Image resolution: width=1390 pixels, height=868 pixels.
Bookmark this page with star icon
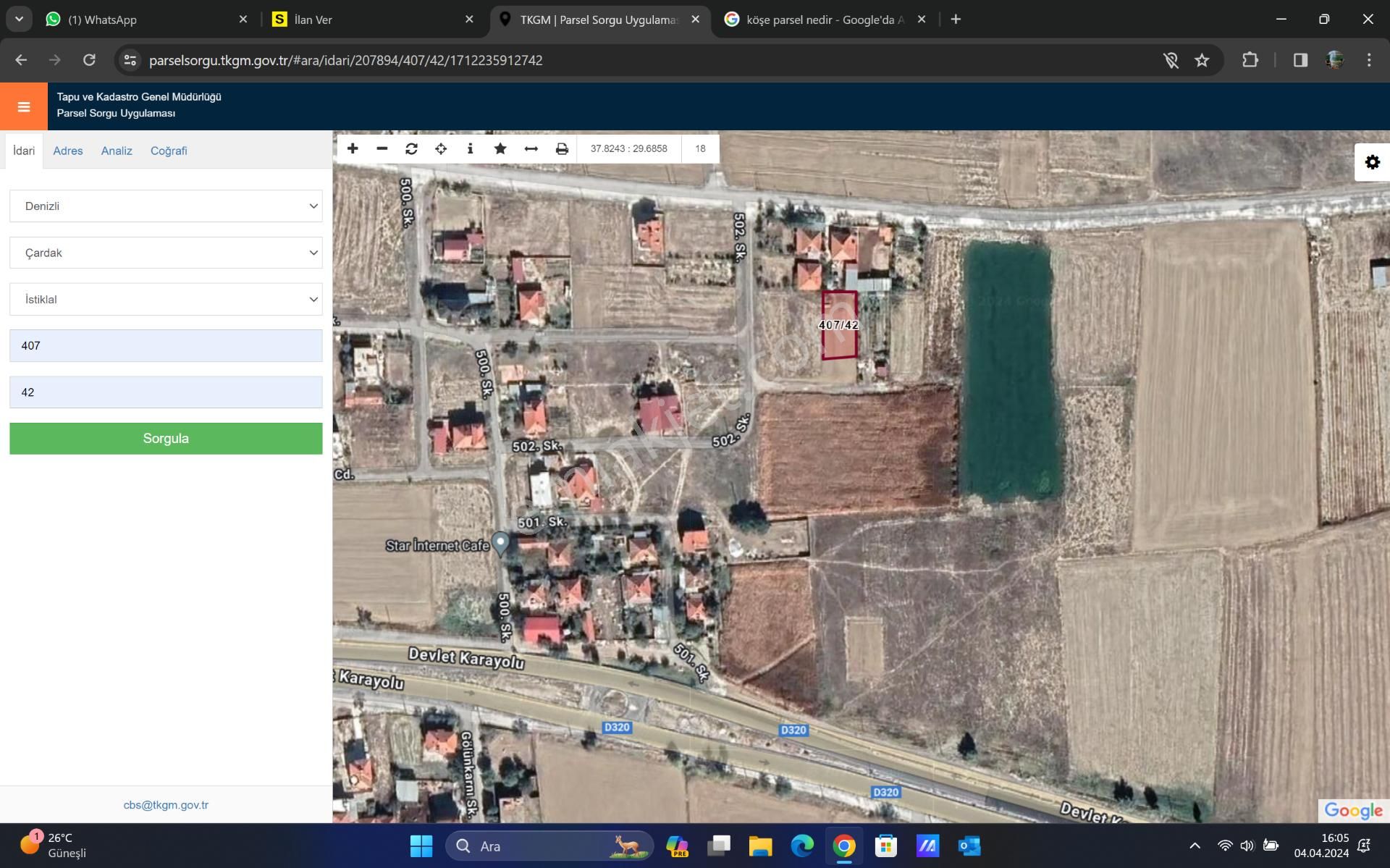tap(1202, 60)
